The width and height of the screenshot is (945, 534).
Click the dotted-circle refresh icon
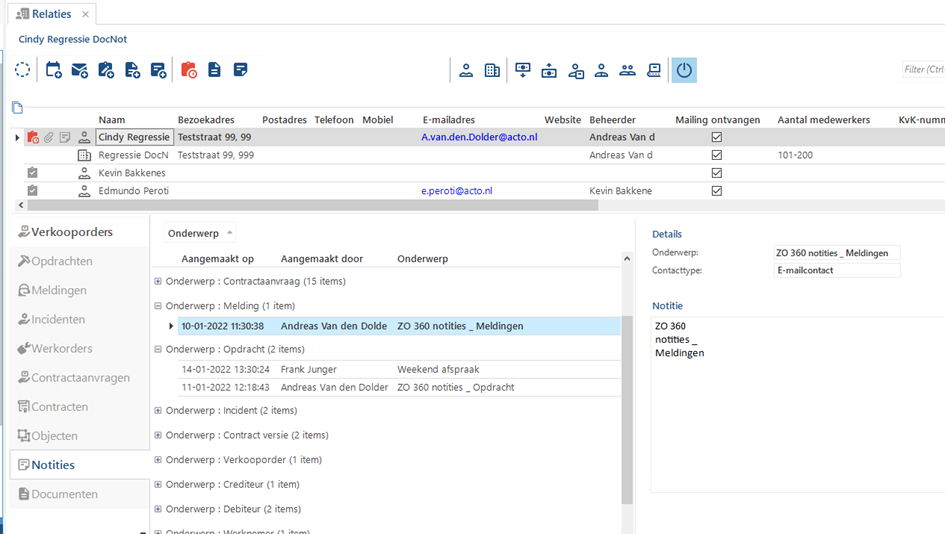(x=22, y=70)
